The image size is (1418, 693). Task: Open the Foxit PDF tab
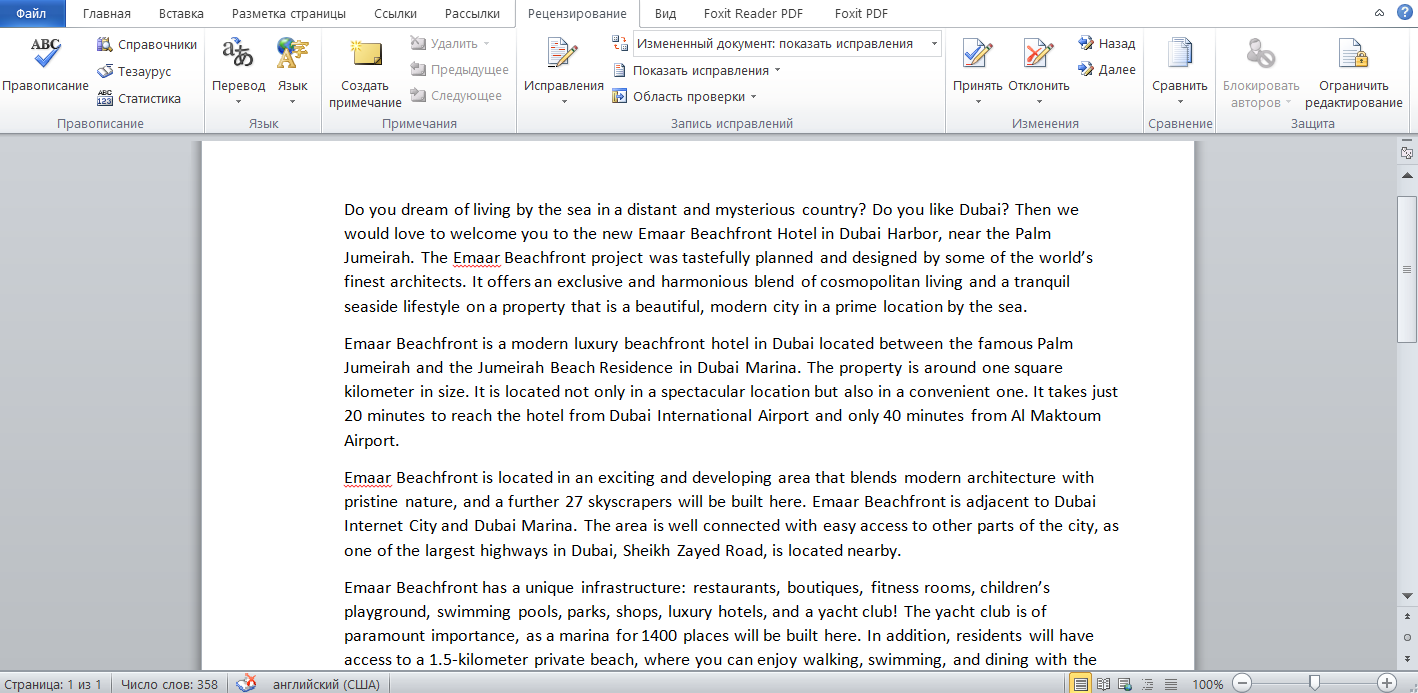(860, 14)
